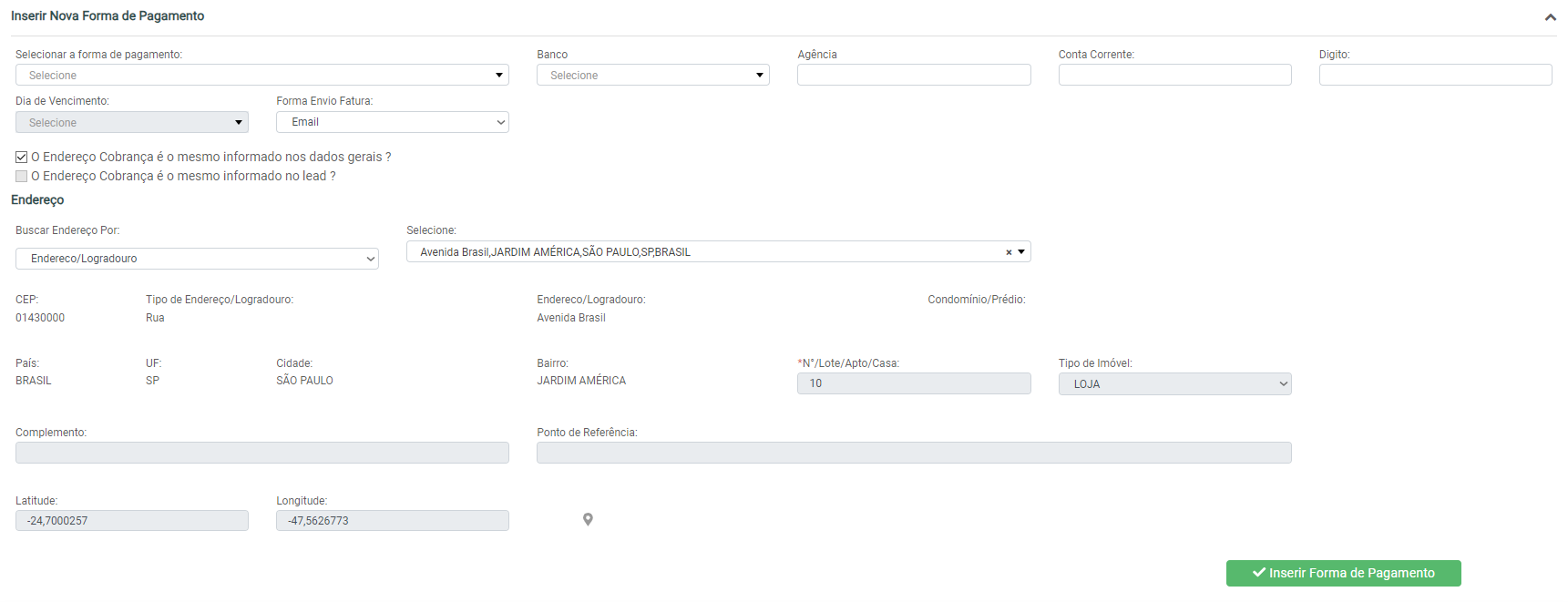1568x602 pixels.
Task: Focus the Dígito input field
Action: tap(1435, 76)
